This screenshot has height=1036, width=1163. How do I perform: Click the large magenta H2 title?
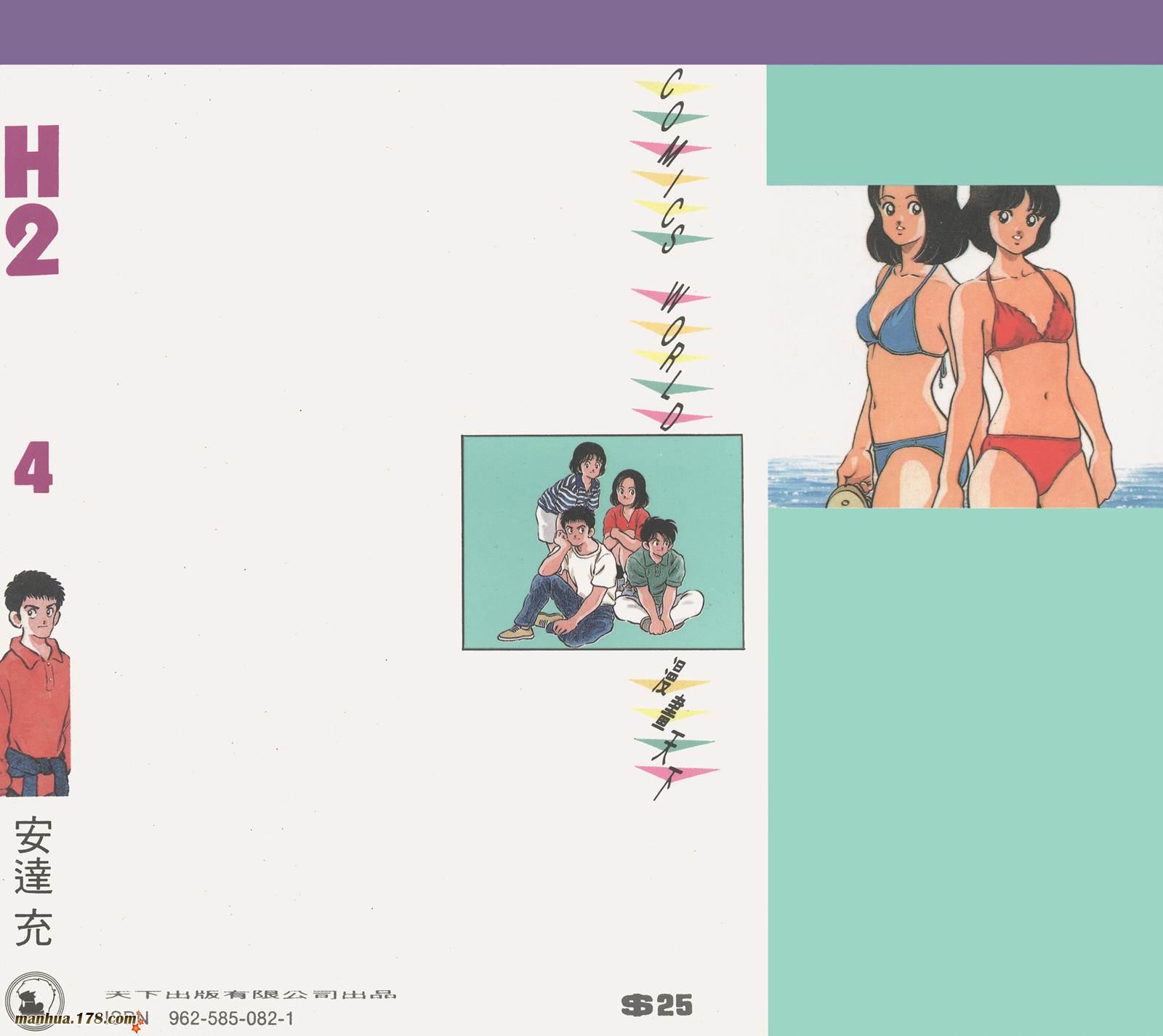tap(31, 200)
